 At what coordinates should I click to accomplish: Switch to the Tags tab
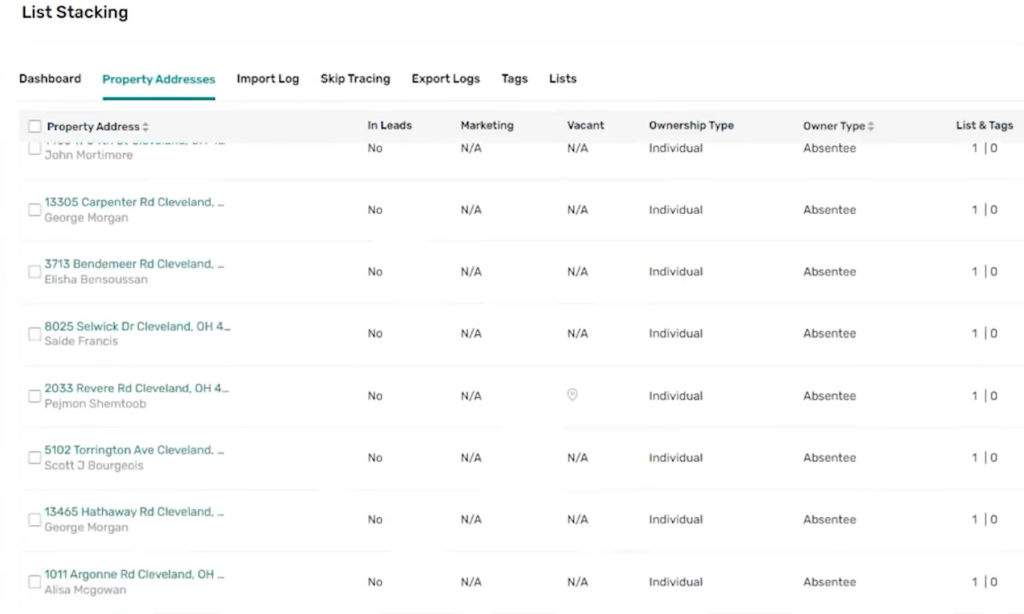click(514, 78)
